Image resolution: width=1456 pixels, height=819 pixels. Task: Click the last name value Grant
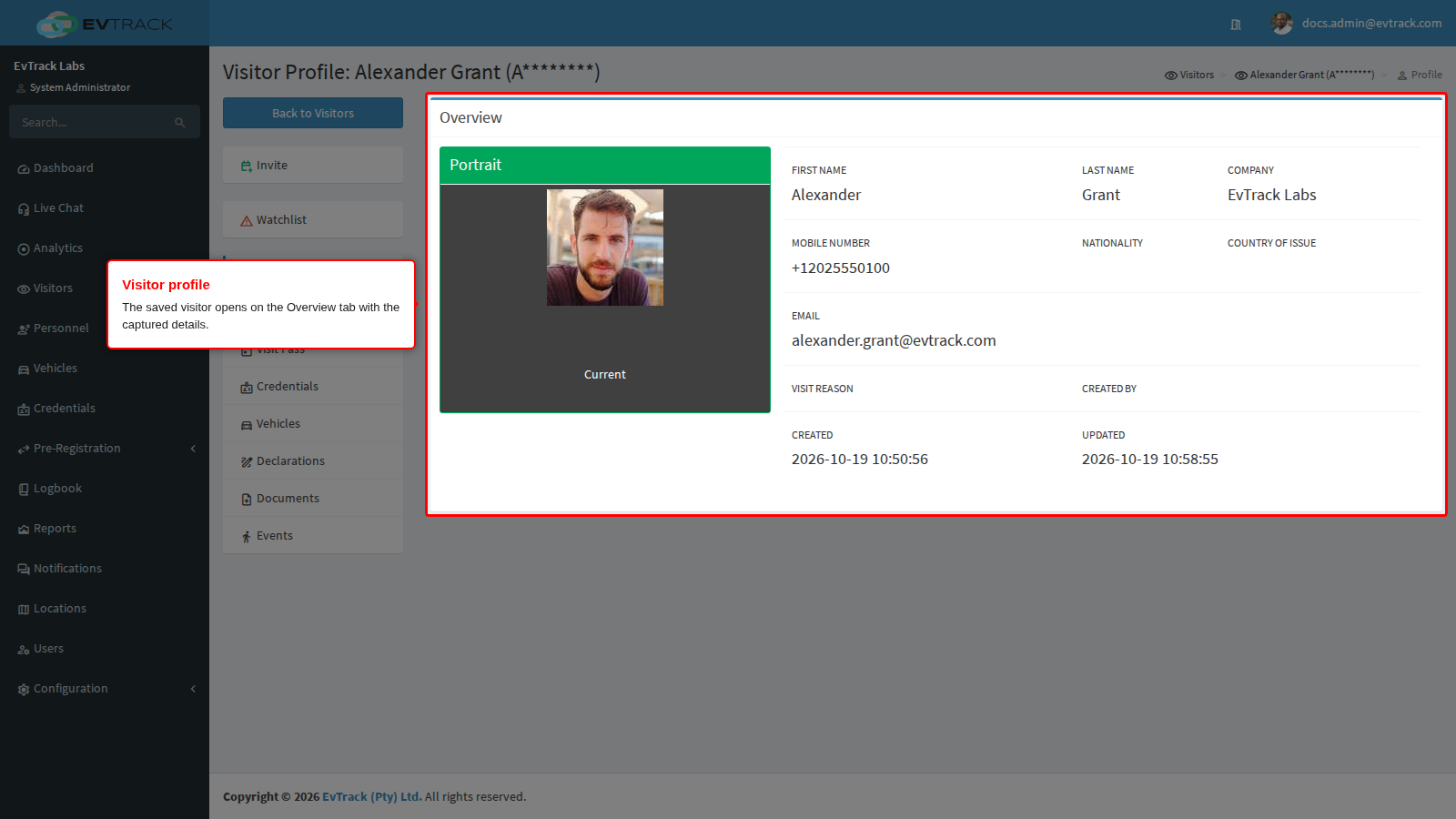coord(1101,196)
